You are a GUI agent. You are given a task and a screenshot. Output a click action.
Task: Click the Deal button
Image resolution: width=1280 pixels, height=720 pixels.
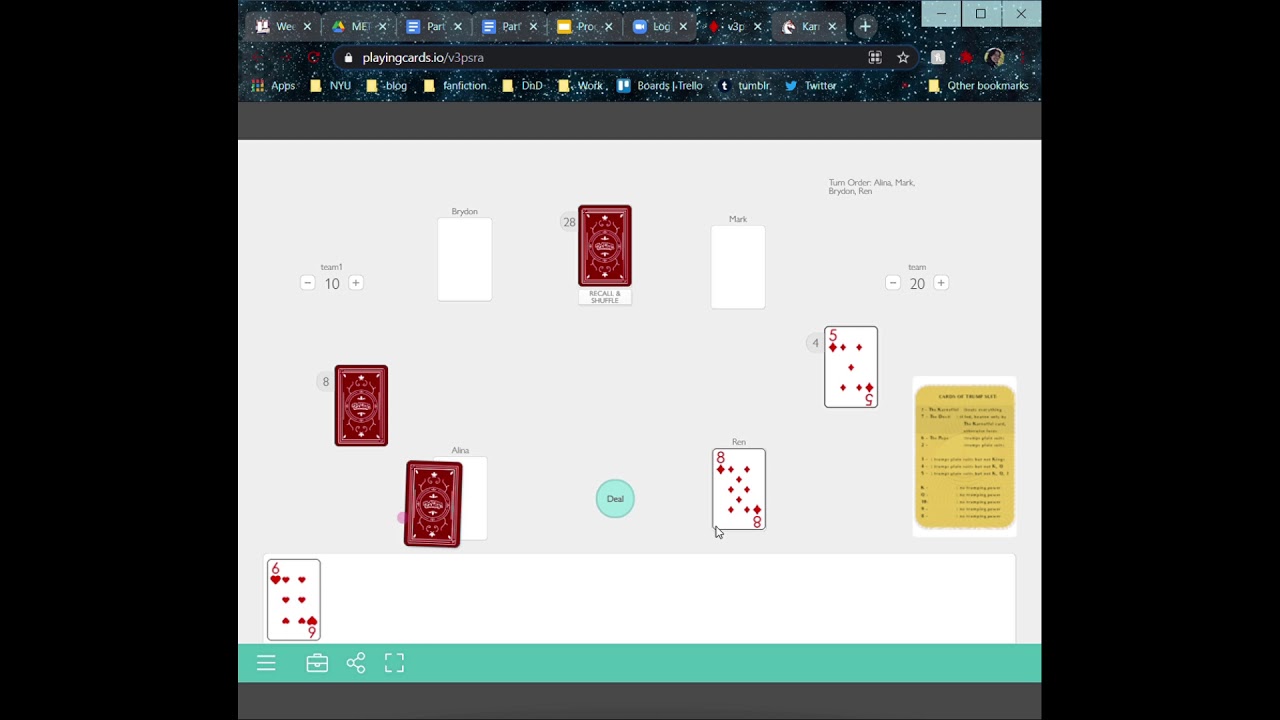[x=615, y=499]
